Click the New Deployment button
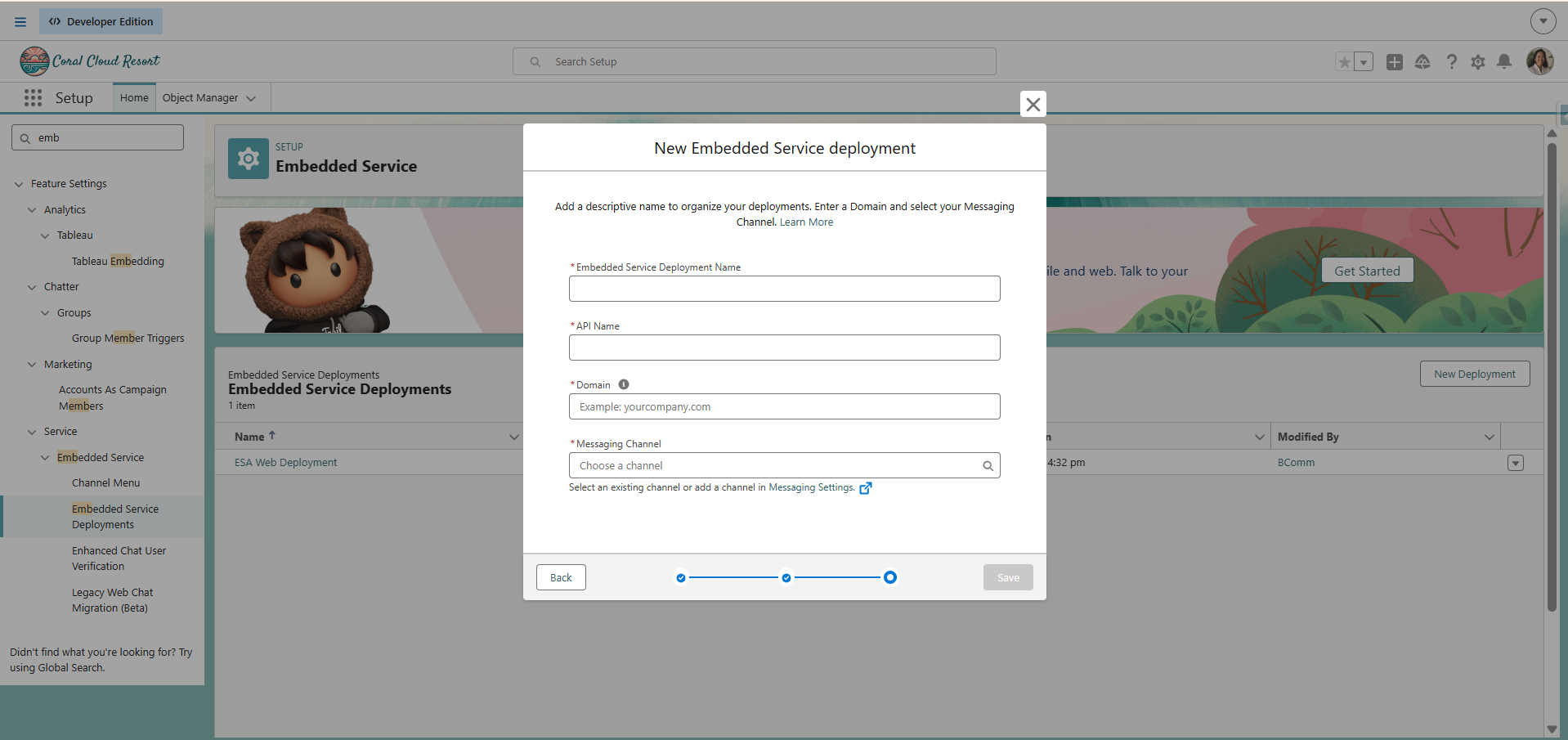Screen dimensions: 1568x740 click(1475, 374)
